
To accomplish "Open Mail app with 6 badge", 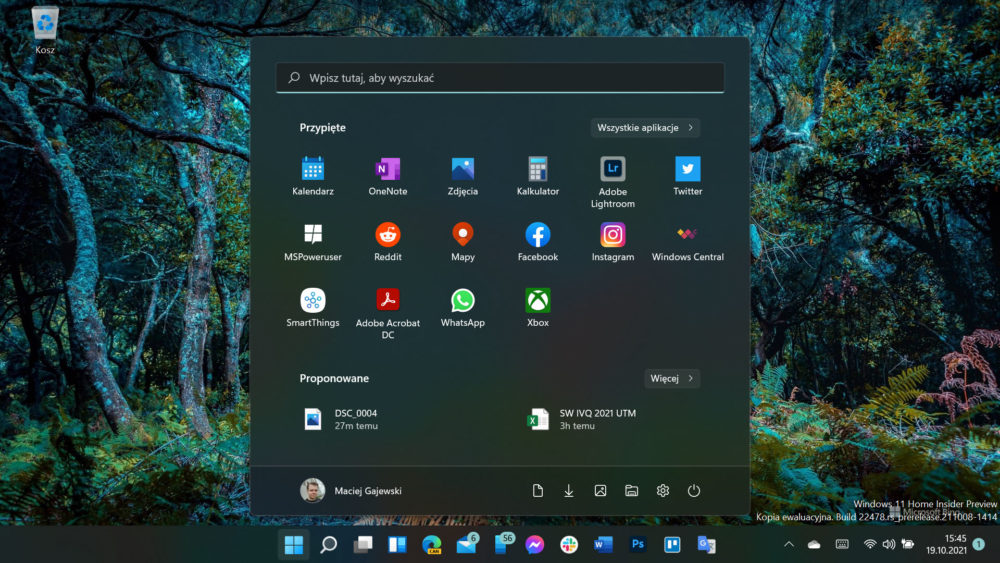I will click(467, 544).
